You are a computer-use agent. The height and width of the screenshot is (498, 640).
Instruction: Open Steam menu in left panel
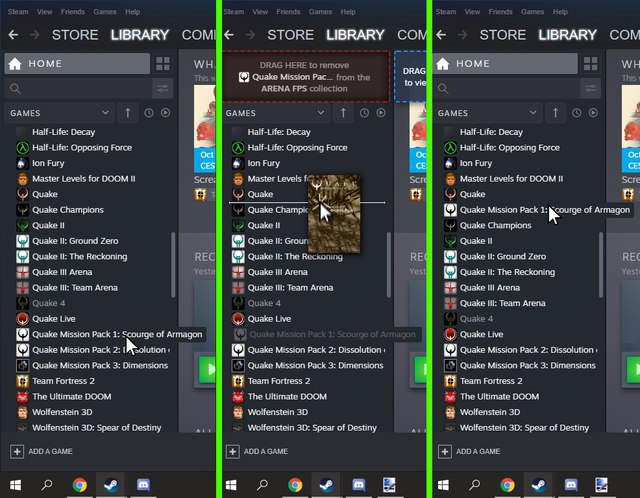click(18, 12)
